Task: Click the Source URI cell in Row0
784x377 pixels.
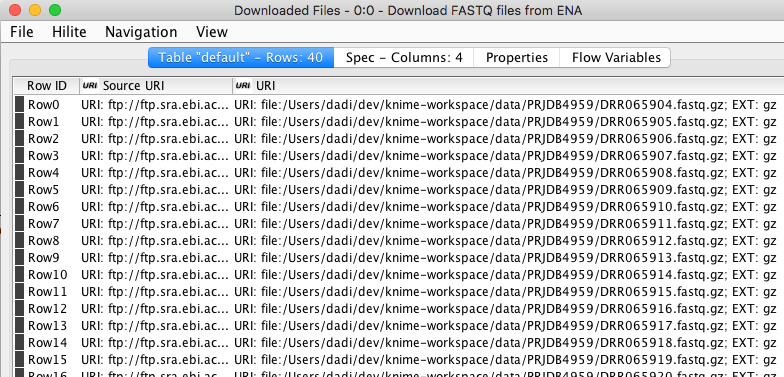Action: [x=156, y=104]
